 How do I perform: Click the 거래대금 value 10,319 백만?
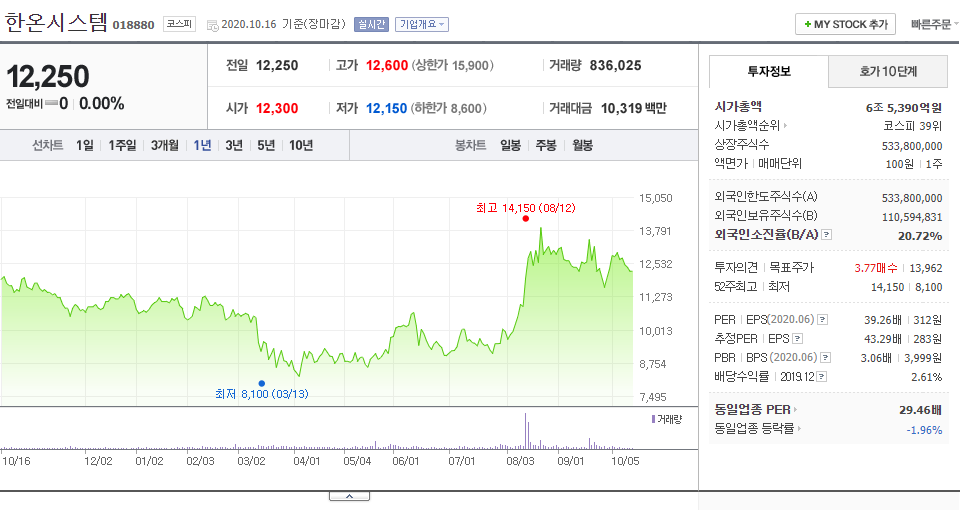[x=634, y=108]
